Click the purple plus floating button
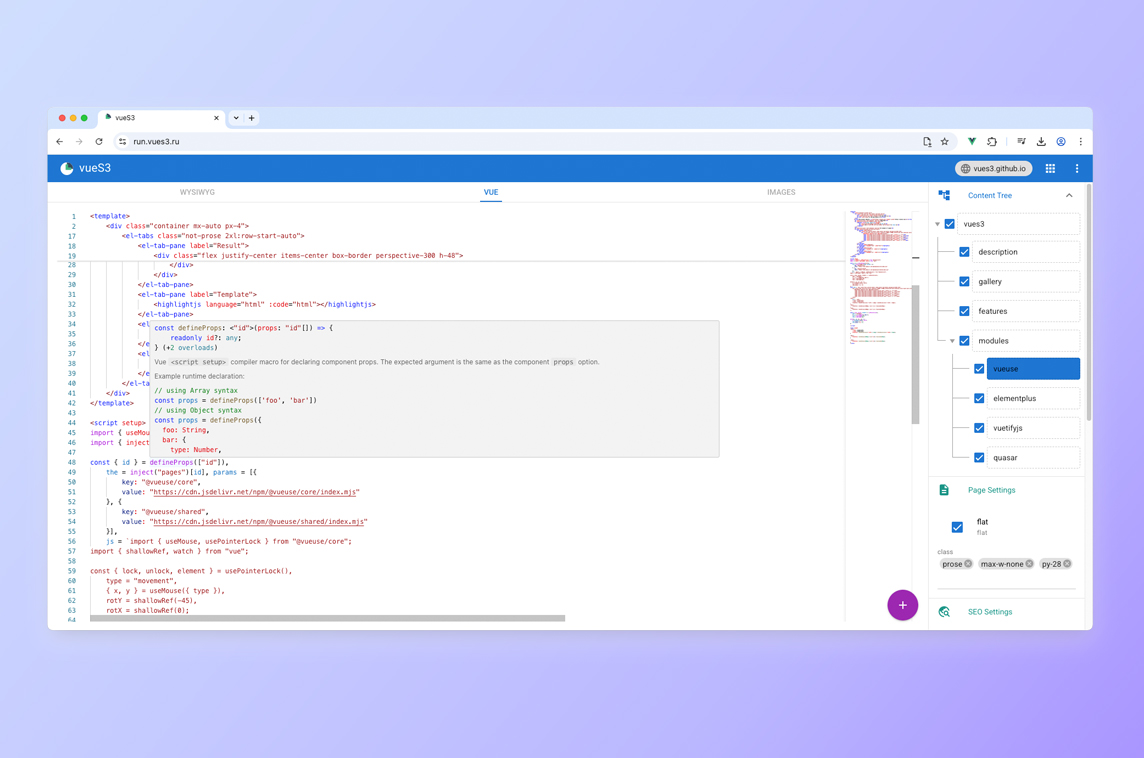 coord(903,606)
